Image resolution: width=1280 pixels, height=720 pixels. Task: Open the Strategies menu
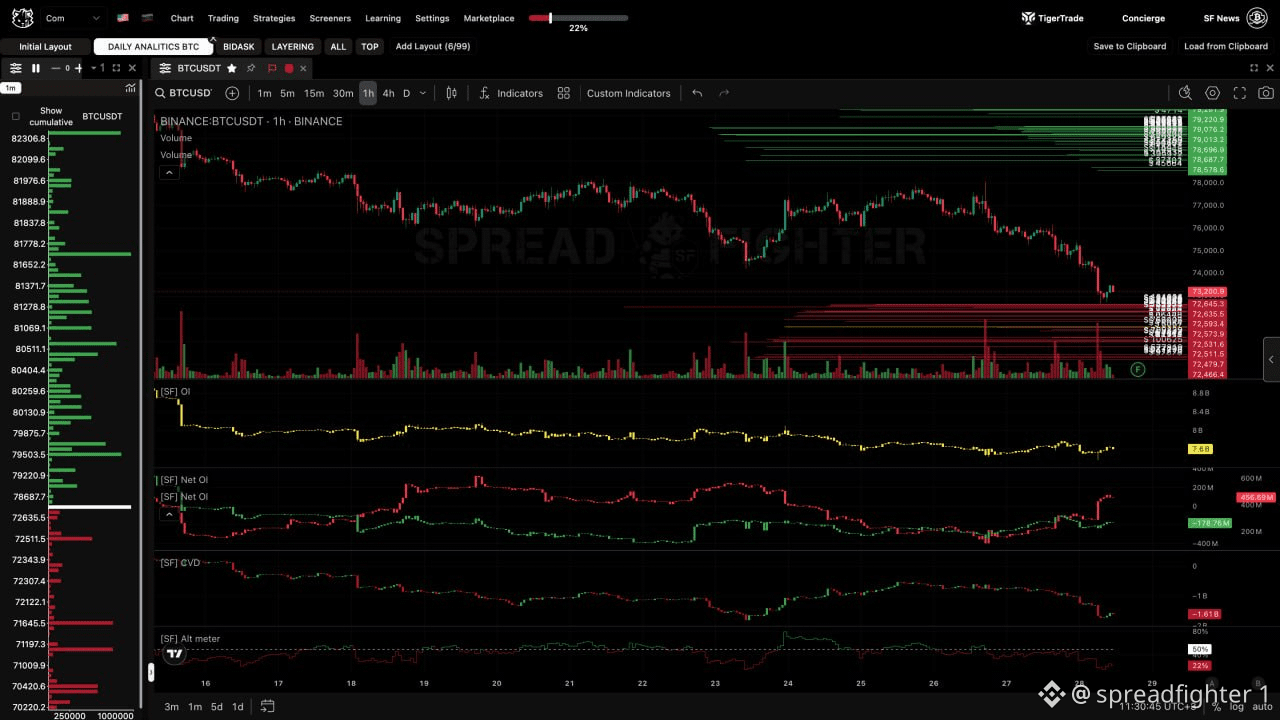coord(274,18)
